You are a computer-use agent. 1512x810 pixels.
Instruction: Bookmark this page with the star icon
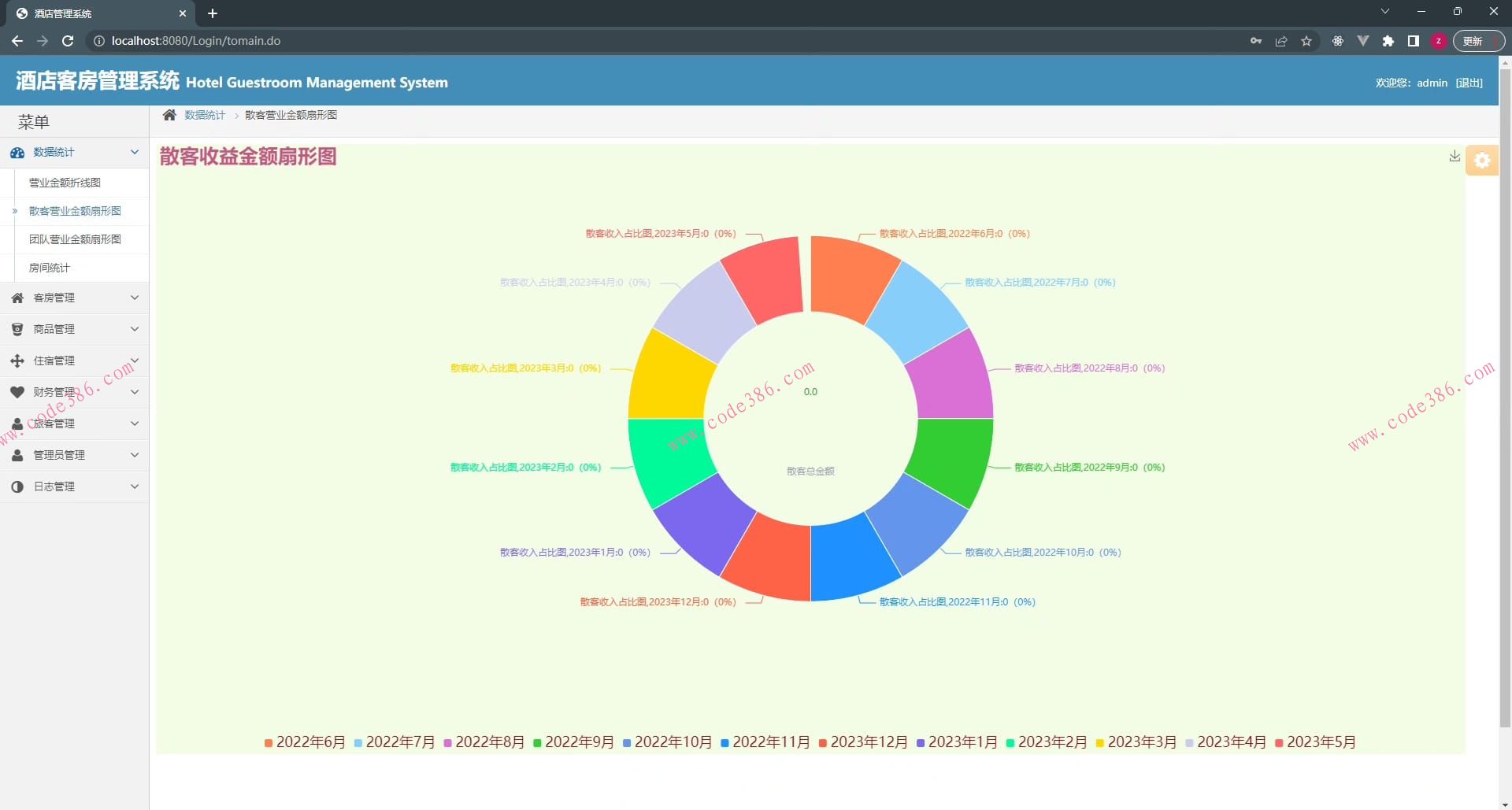pyautogui.click(x=1306, y=41)
